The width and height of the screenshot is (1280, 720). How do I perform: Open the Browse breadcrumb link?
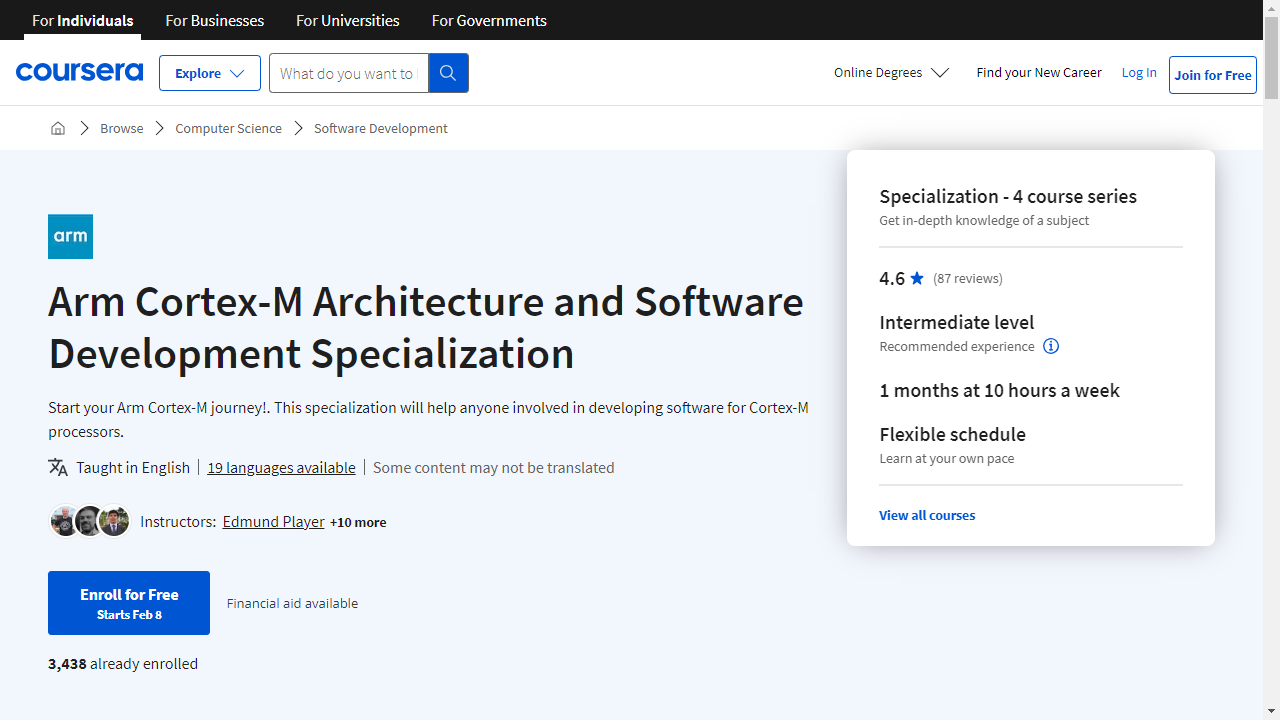pos(122,128)
